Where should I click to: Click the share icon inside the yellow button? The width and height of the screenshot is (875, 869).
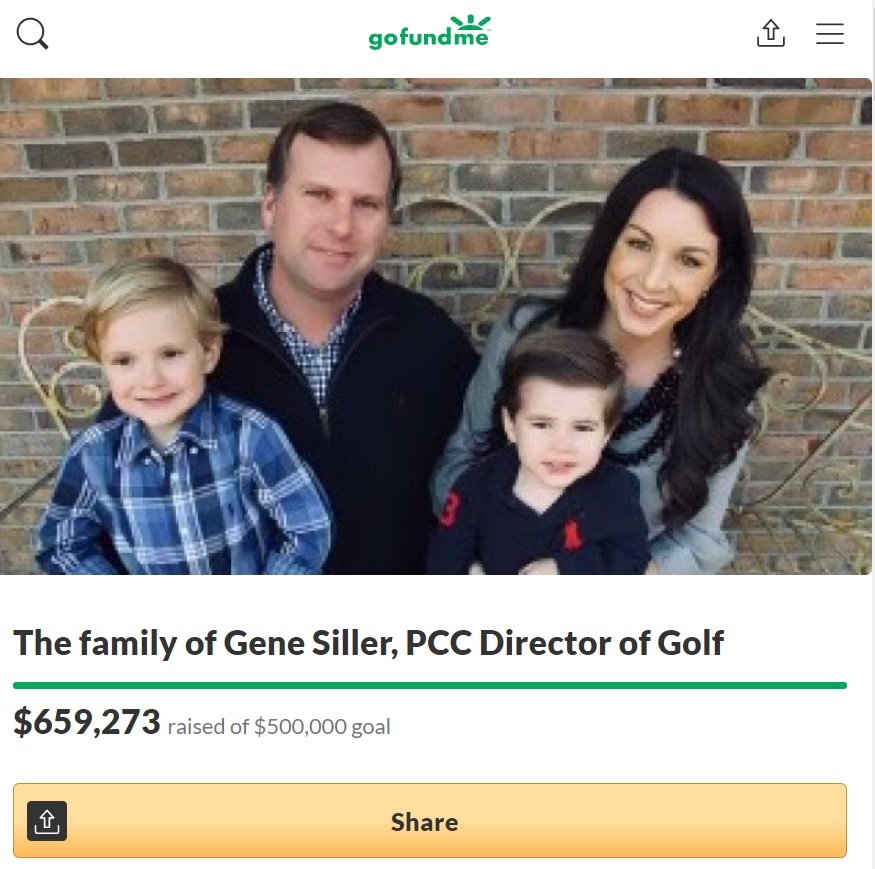tap(47, 821)
